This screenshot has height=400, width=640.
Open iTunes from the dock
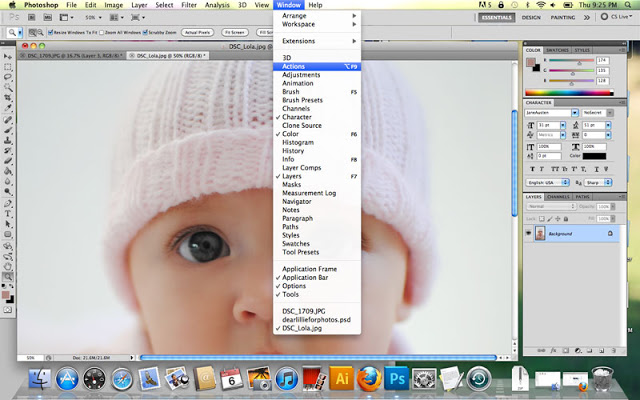click(287, 378)
